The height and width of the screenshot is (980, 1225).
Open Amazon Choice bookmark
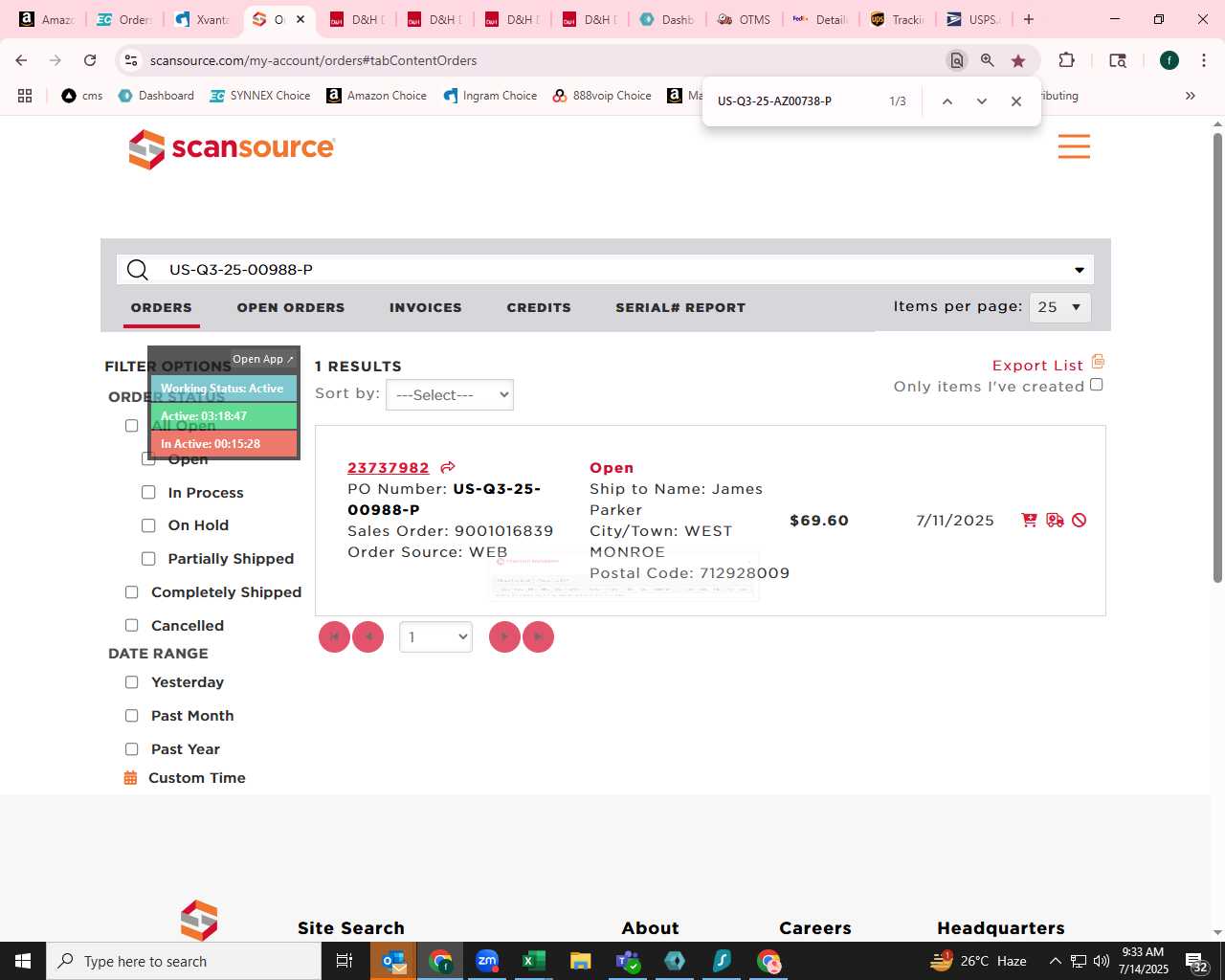(377, 96)
